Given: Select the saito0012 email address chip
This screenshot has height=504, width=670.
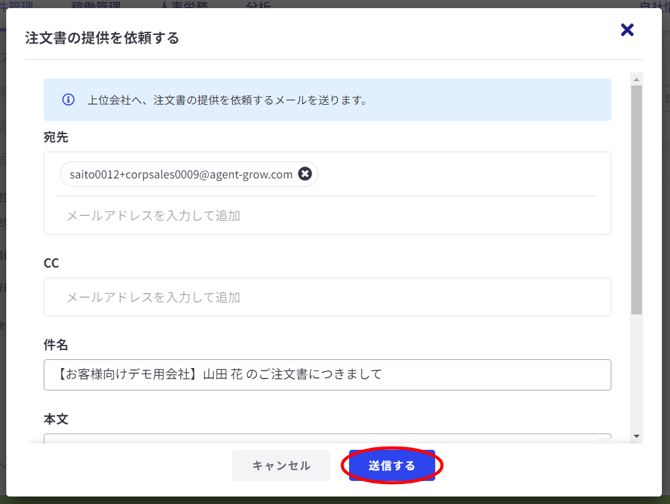Looking at the screenshot, I should tap(181, 174).
